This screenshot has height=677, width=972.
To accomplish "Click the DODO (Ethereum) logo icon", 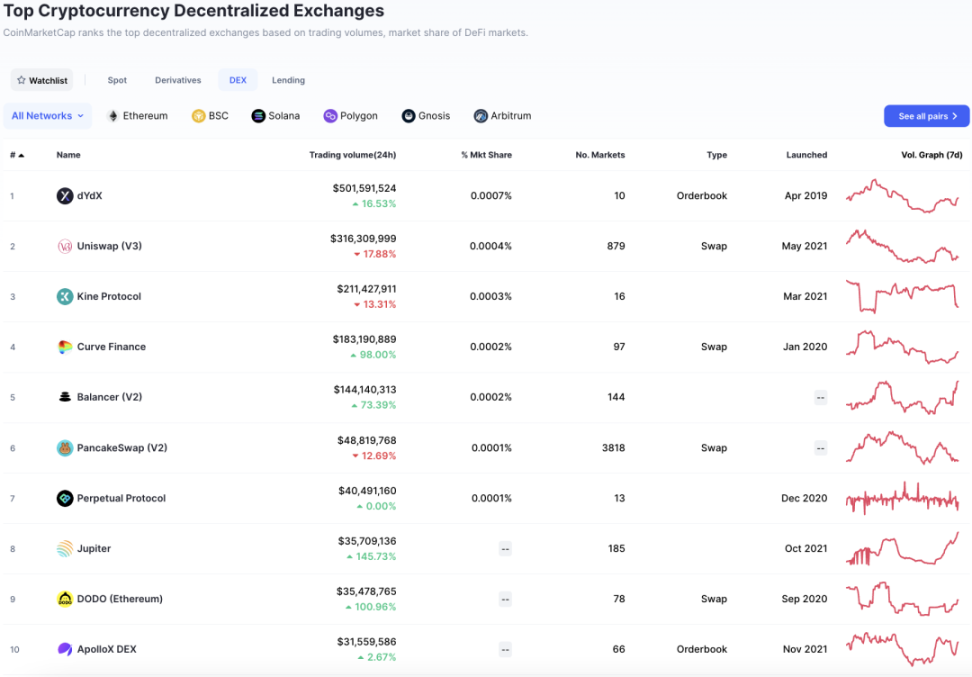I will 64,599.
